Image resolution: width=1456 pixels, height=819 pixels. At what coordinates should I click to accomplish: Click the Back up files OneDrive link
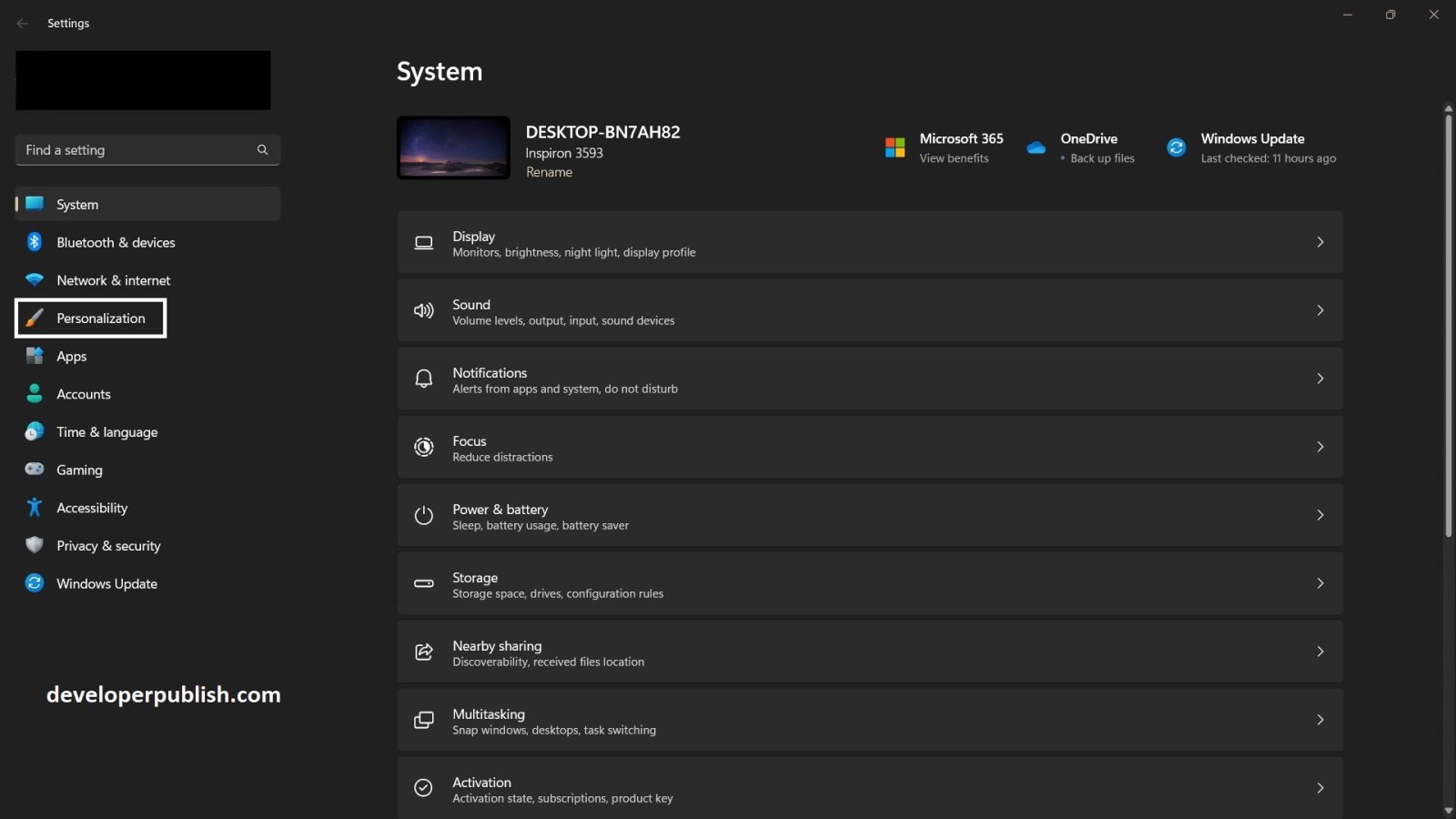tap(1102, 157)
